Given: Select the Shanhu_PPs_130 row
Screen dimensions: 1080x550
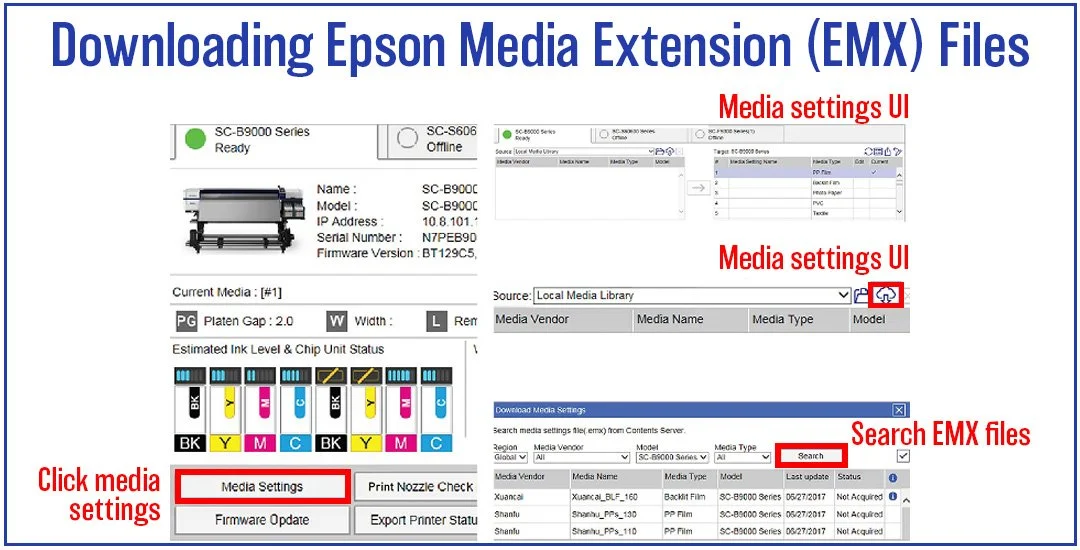Looking at the screenshot, I should [696, 514].
